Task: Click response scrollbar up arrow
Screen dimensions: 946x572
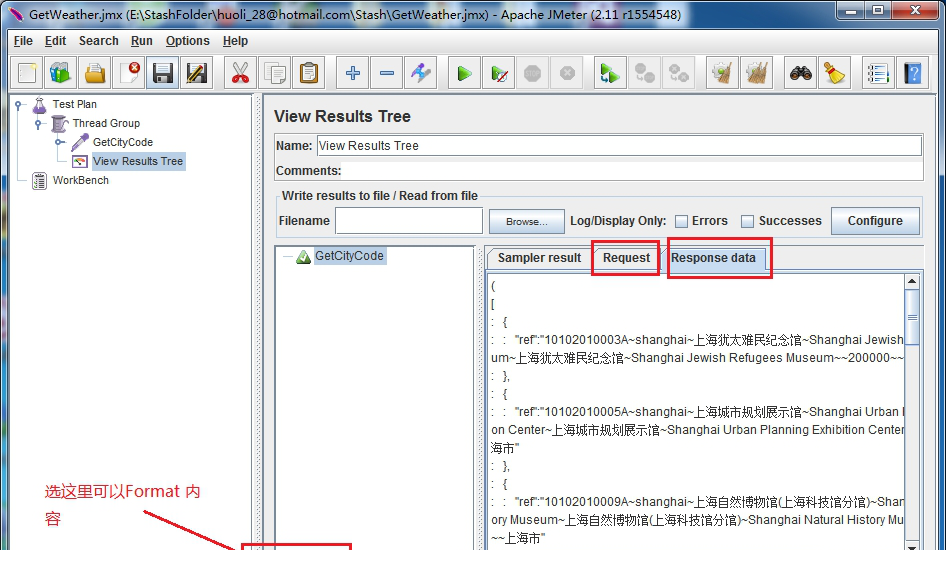Action: pyautogui.click(x=912, y=282)
